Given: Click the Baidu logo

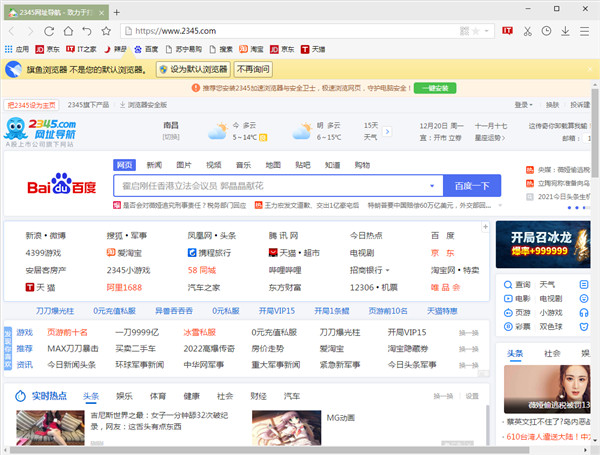Looking at the screenshot, I should click(x=62, y=184).
